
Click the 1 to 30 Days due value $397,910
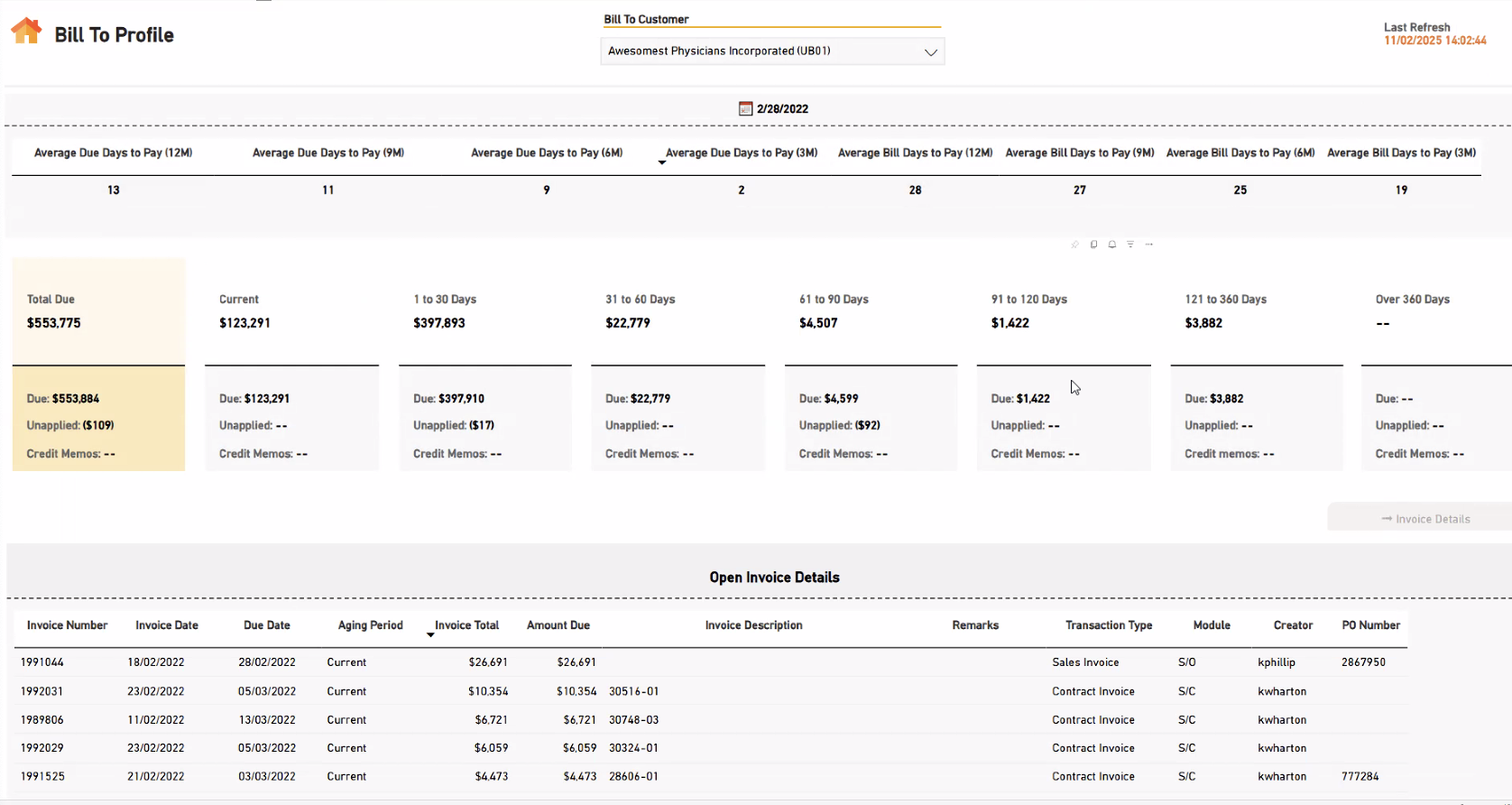461,398
